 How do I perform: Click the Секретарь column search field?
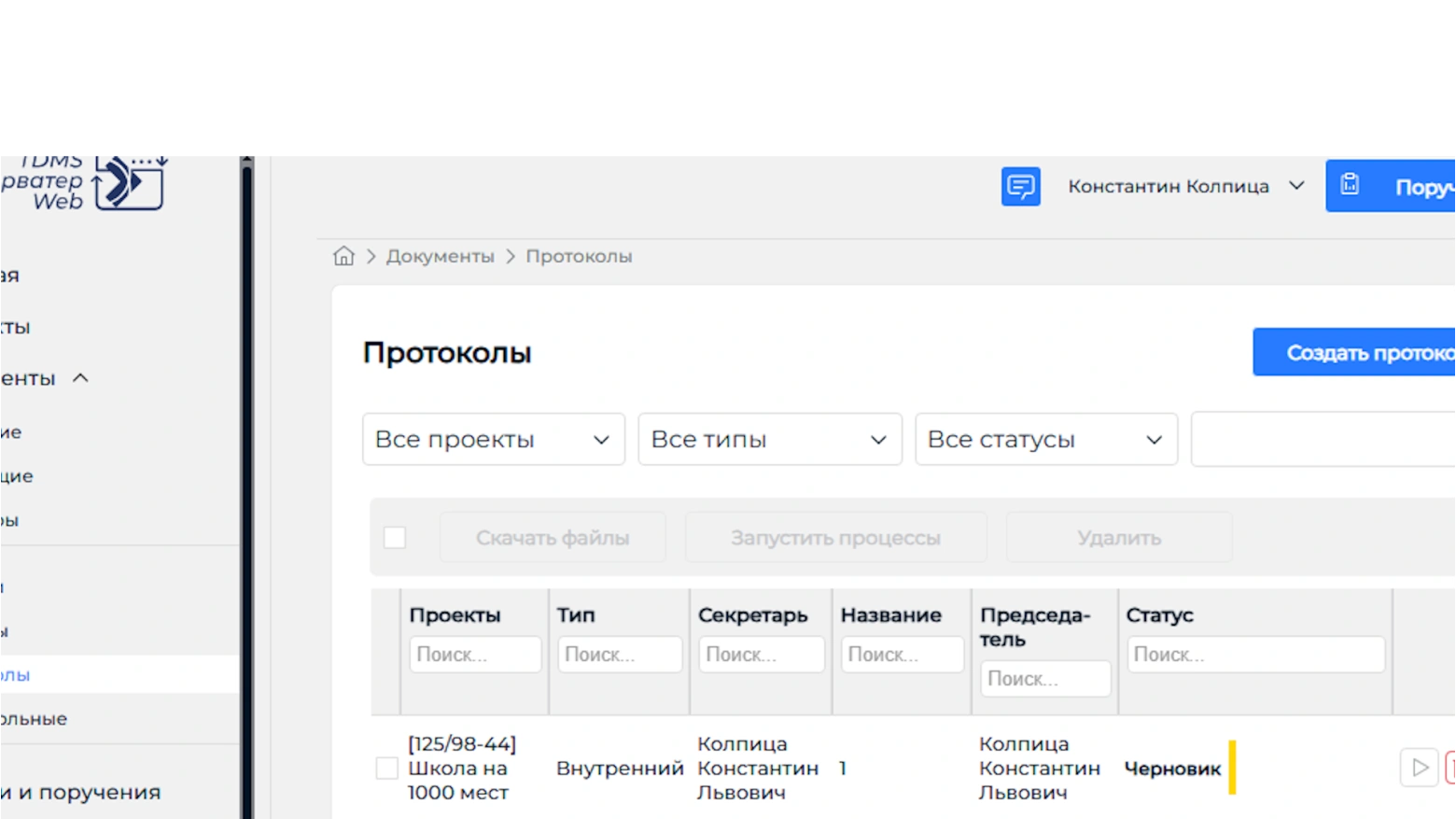pyautogui.click(x=762, y=655)
